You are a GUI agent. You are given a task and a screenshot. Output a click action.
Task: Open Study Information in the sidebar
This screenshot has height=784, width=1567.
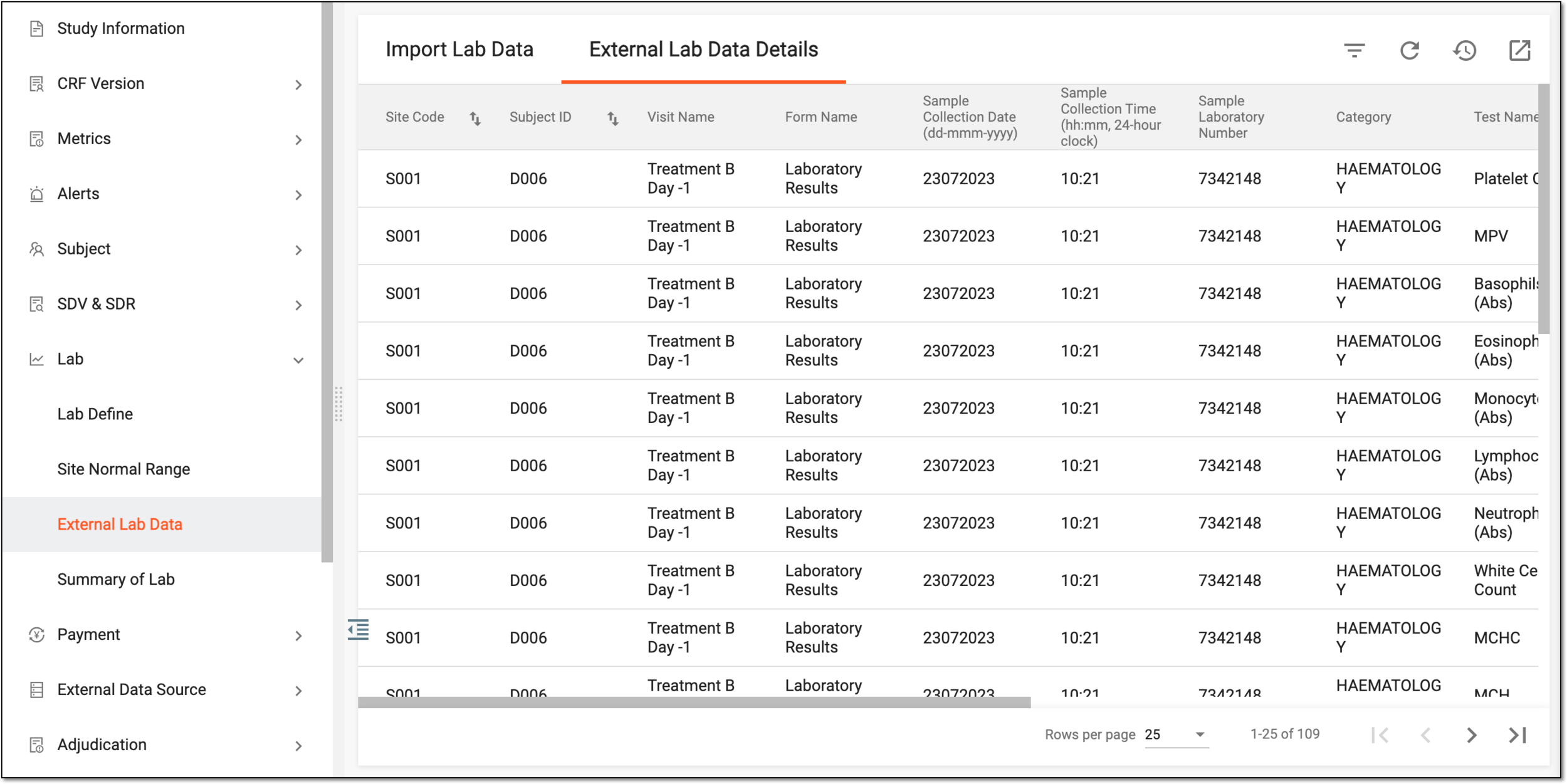121,28
